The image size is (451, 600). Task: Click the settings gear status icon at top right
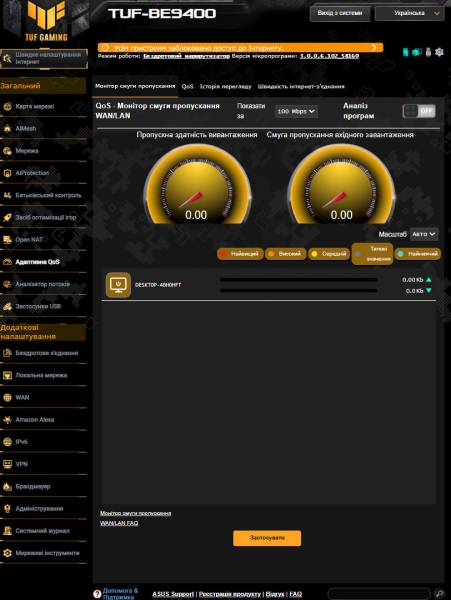tap(439, 52)
